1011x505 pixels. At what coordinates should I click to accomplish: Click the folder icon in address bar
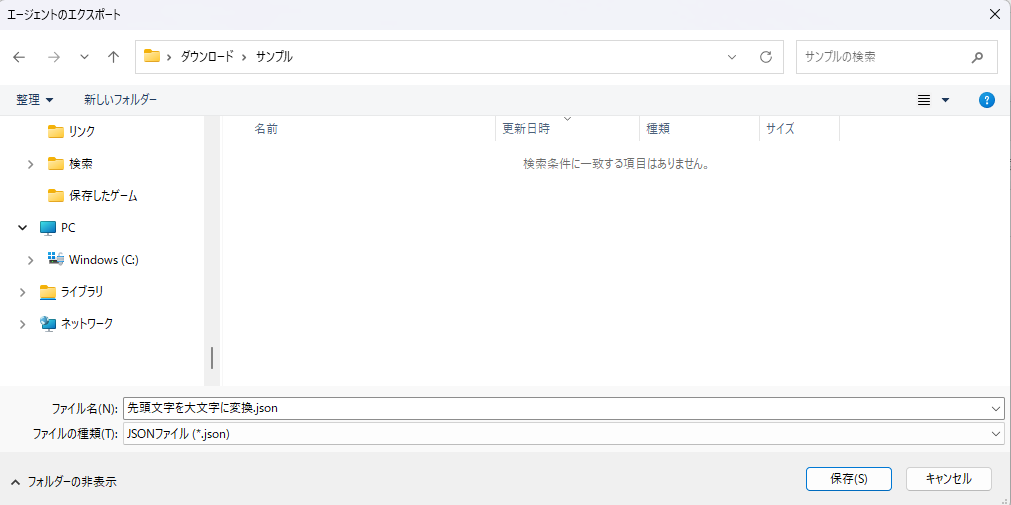(x=152, y=56)
